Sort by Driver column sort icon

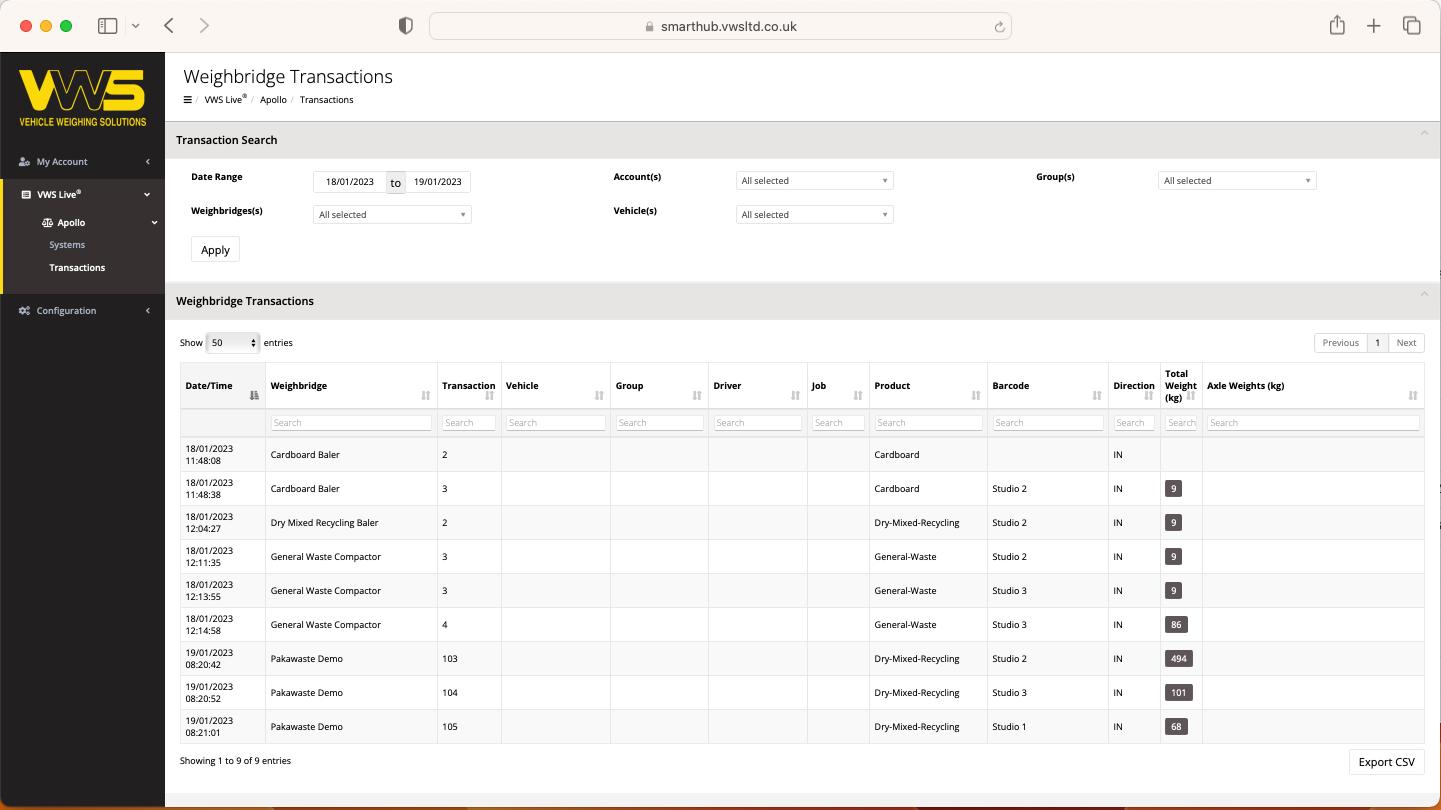click(795, 395)
